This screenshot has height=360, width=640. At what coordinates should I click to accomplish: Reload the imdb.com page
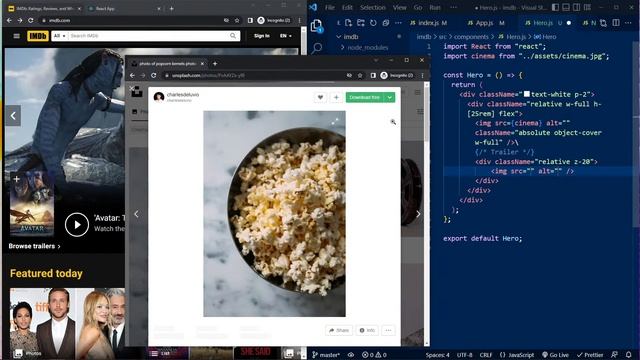tap(31, 20)
